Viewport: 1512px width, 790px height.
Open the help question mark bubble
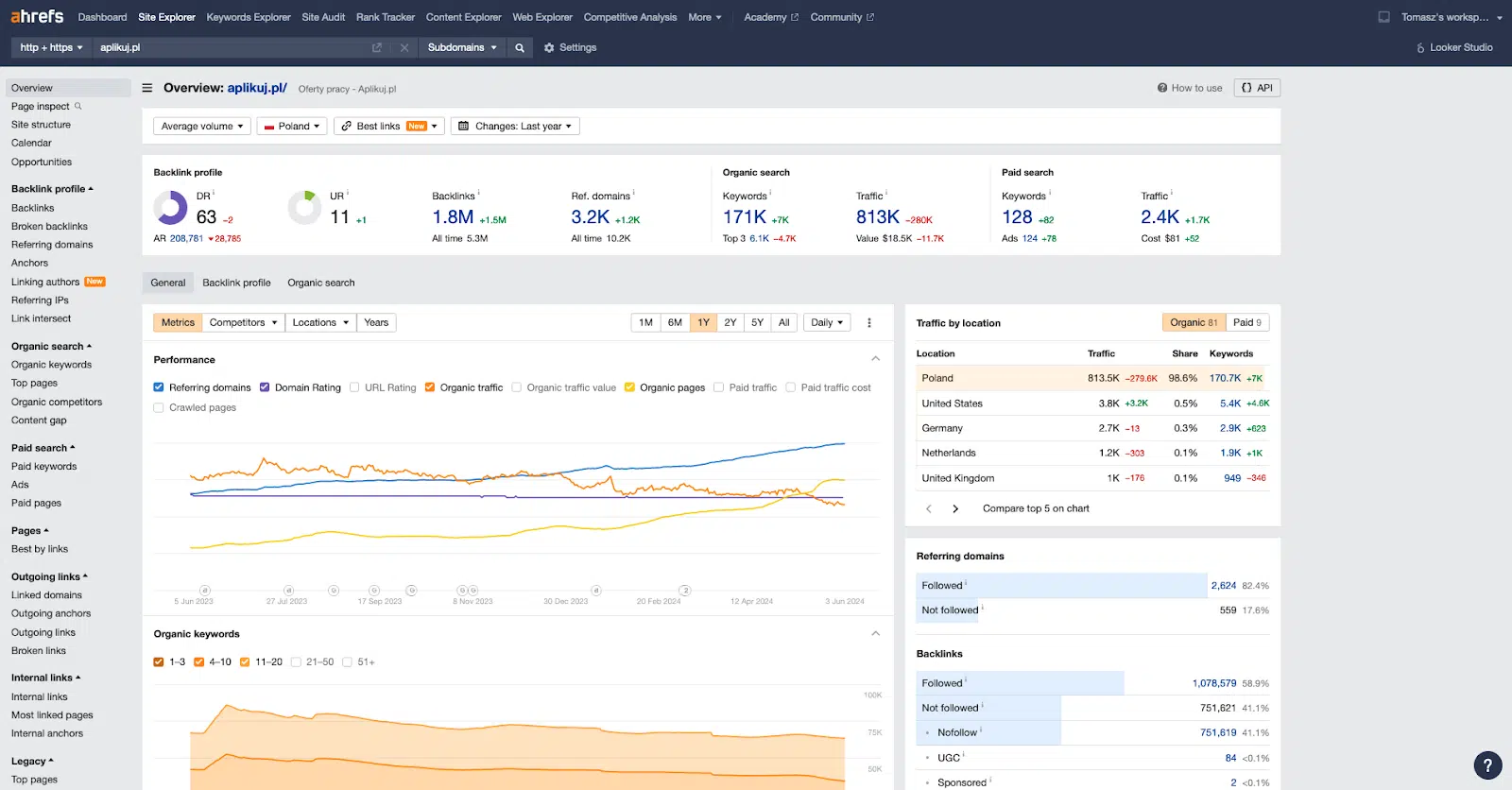pos(1487,765)
